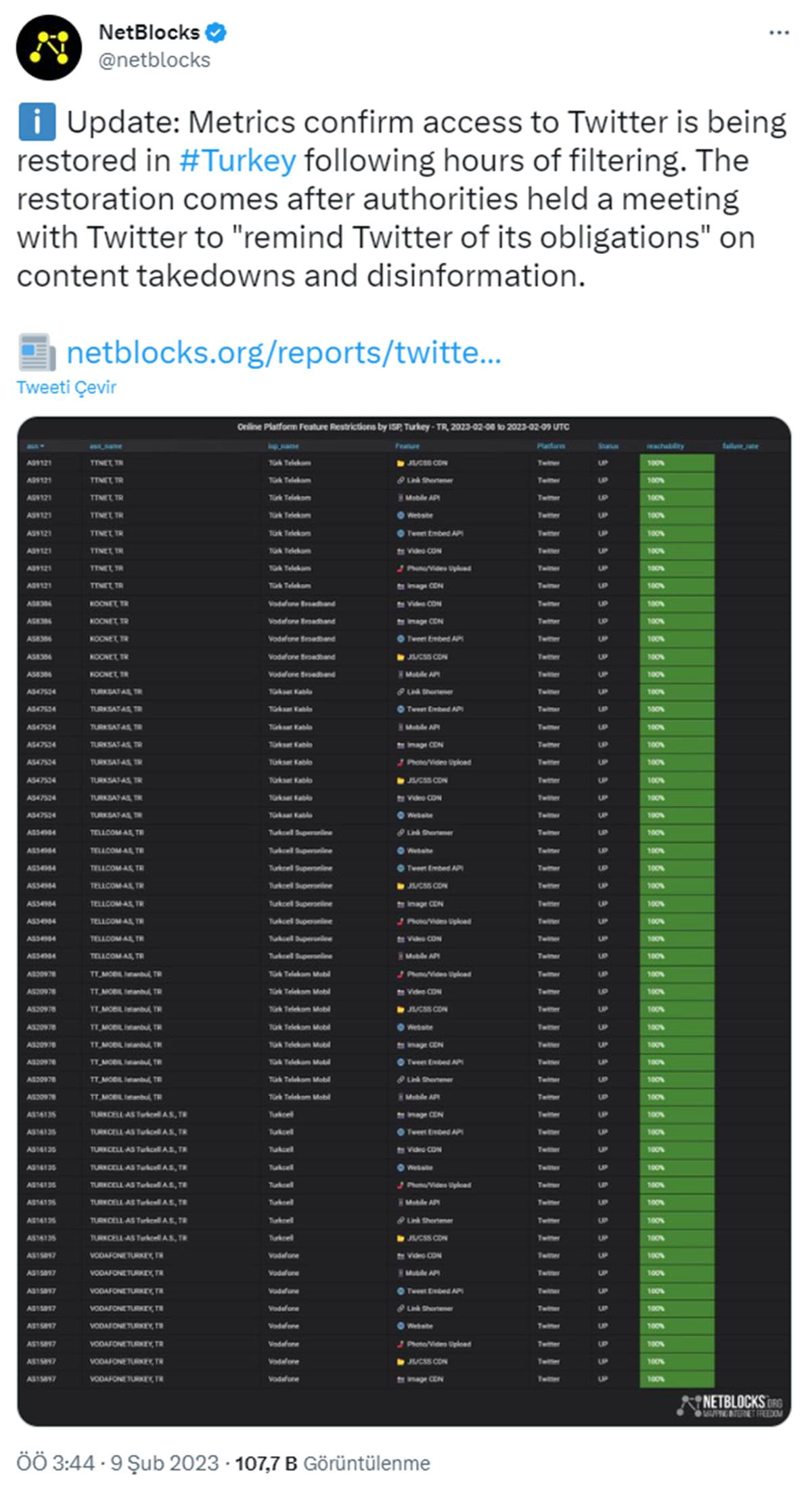Click the NetBlocks display name
The image size is (812, 1494).
pyautogui.click(x=149, y=32)
